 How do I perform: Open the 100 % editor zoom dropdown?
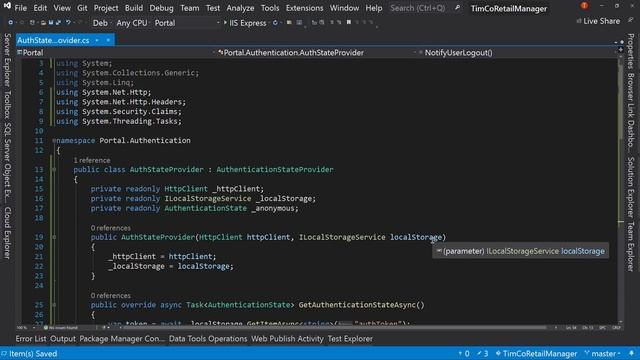27,327
